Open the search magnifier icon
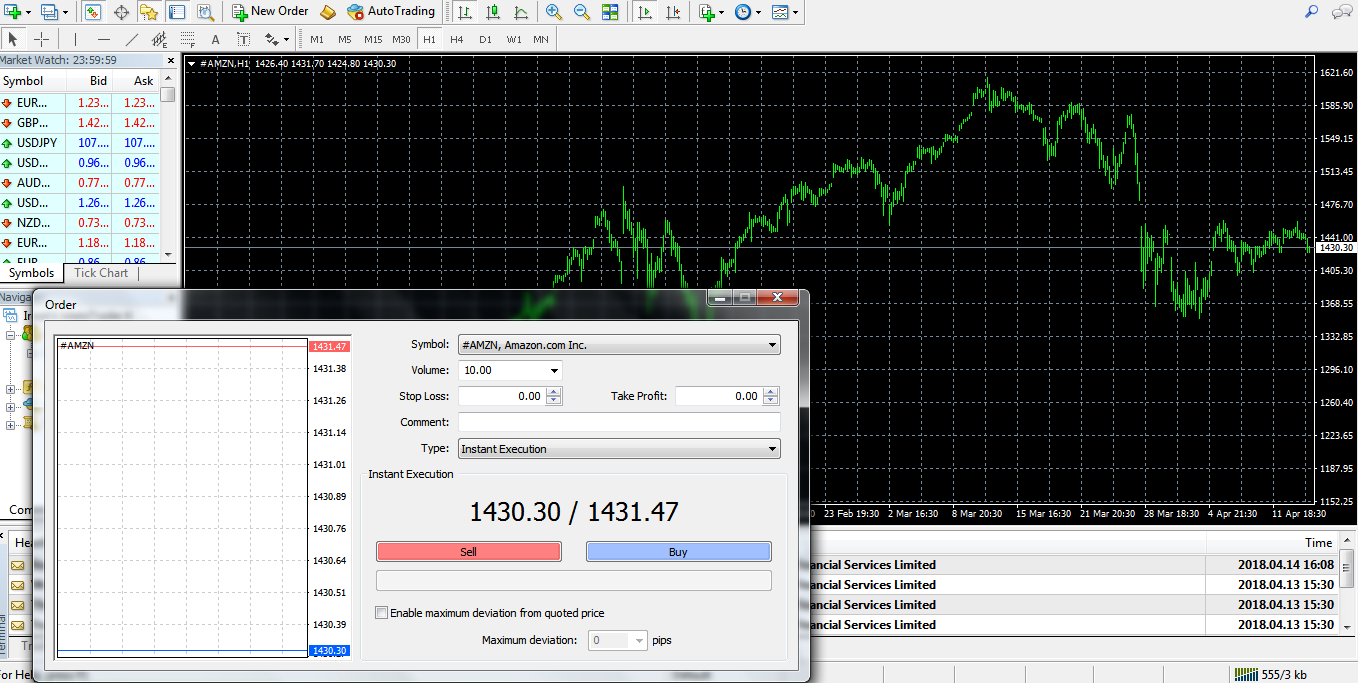1358x683 pixels. point(1312,12)
